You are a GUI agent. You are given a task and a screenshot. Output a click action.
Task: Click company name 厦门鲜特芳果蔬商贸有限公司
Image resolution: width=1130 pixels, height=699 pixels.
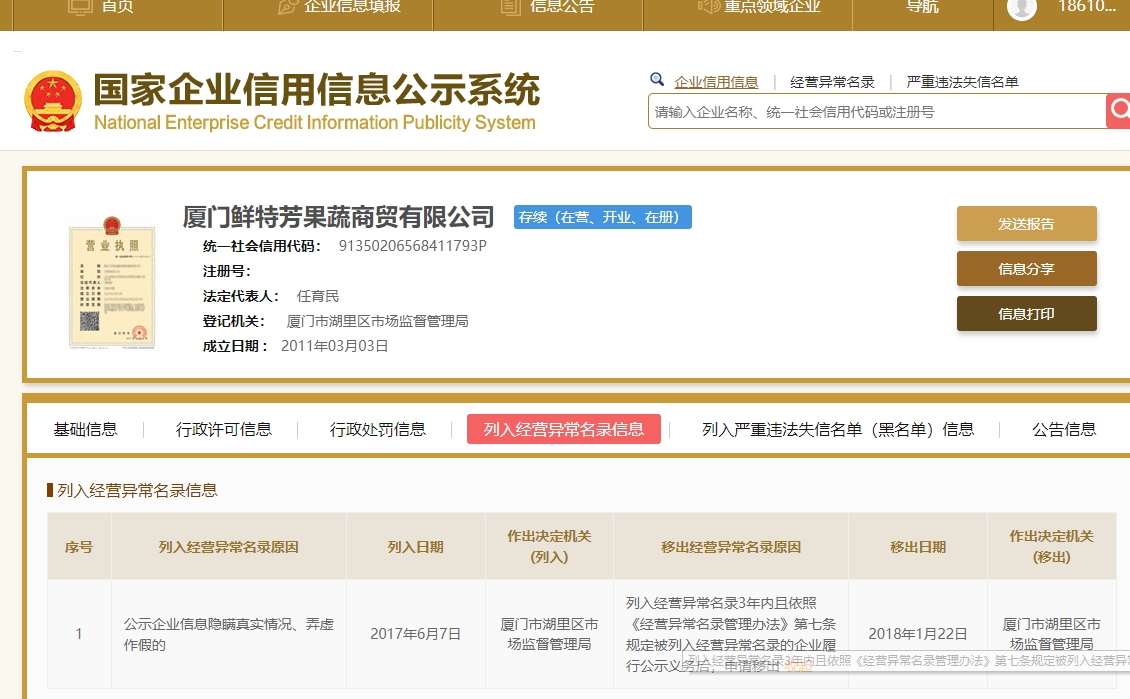coord(338,216)
